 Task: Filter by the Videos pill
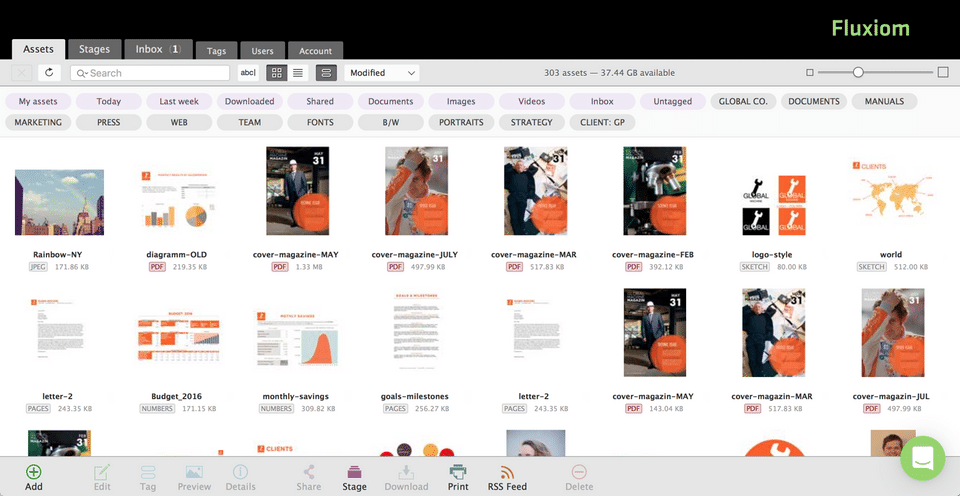531,102
